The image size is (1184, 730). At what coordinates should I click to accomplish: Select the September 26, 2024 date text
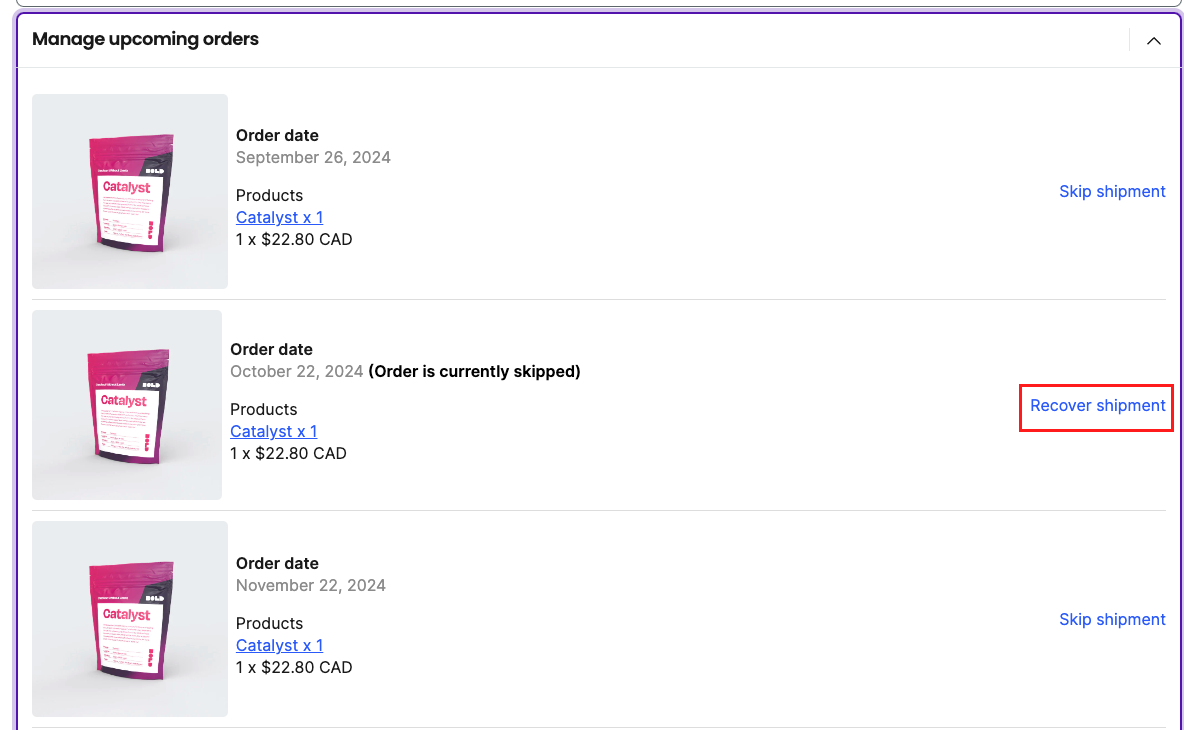pos(313,158)
